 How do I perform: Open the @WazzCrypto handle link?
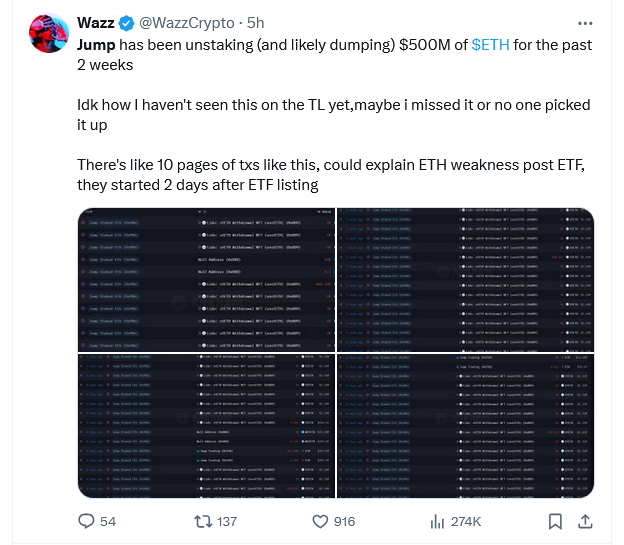(x=187, y=23)
